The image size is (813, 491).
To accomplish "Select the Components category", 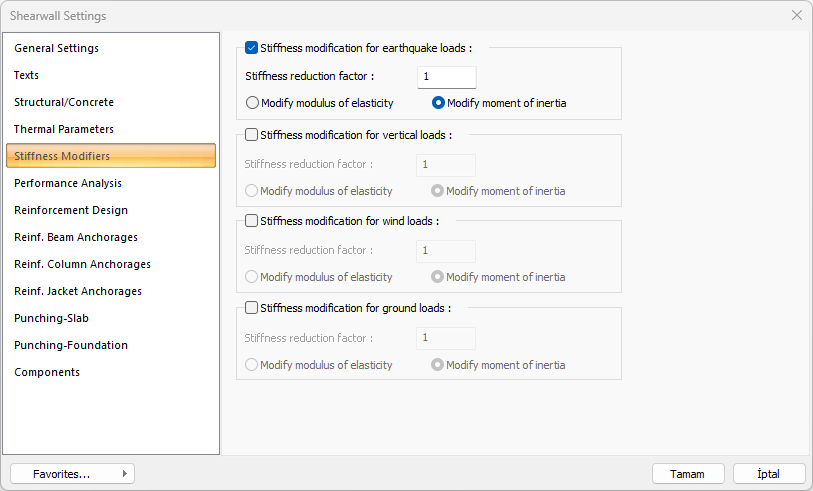I will click(x=47, y=372).
